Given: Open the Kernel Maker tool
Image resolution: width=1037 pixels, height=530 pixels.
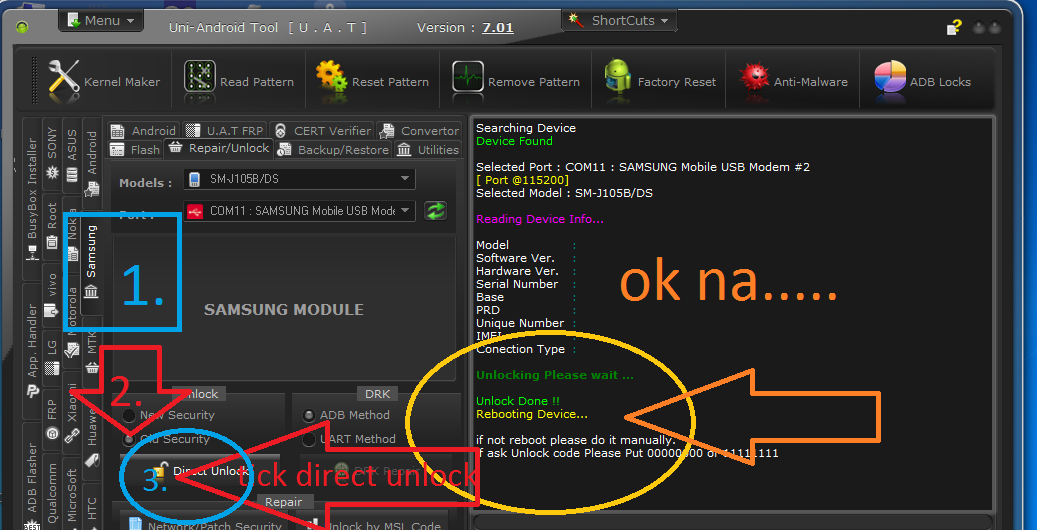Looking at the screenshot, I should point(104,81).
